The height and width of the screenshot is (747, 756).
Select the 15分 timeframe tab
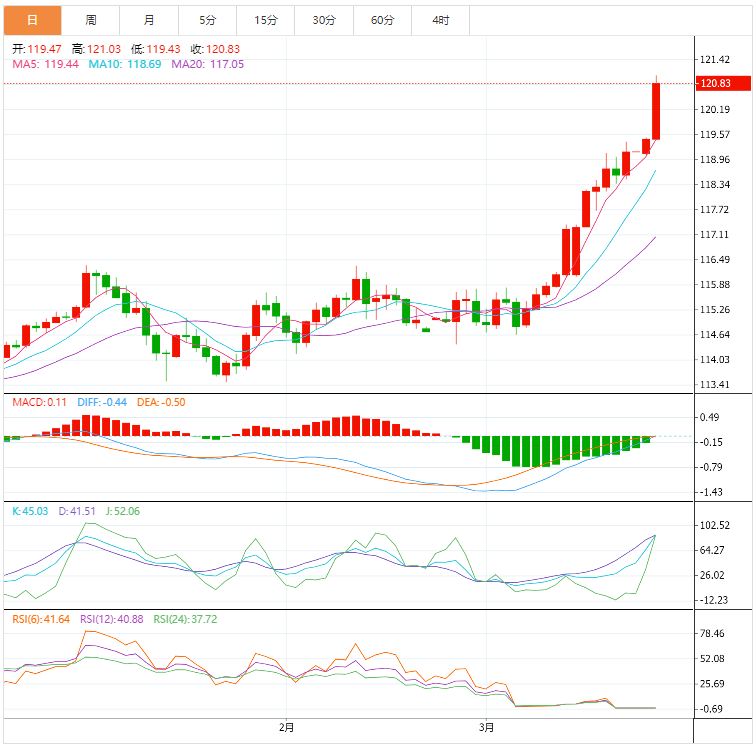(x=266, y=20)
